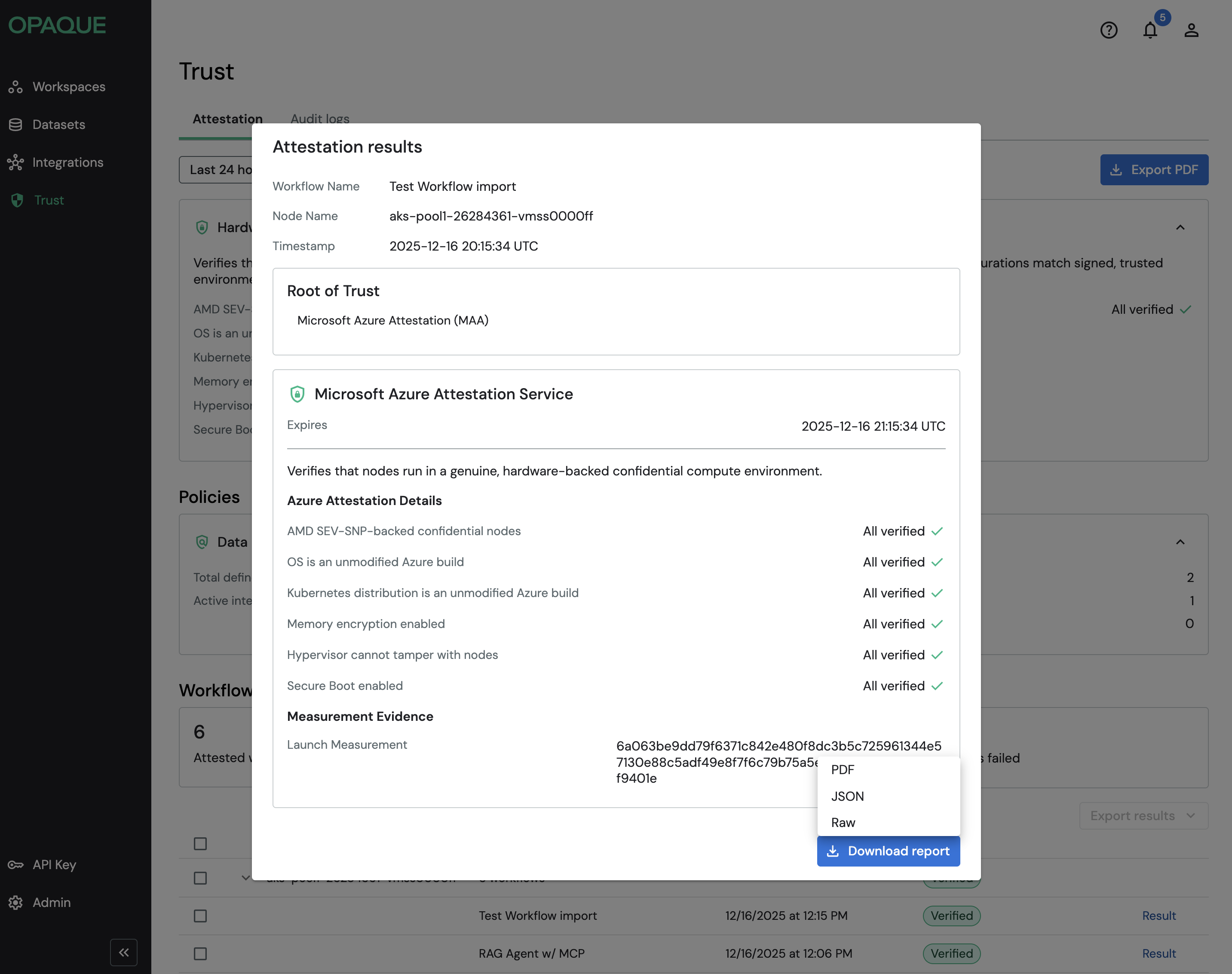Open Result link for RAG Agent w/ MCP
The image size is (1232, 974).
tap(1158, 953)
